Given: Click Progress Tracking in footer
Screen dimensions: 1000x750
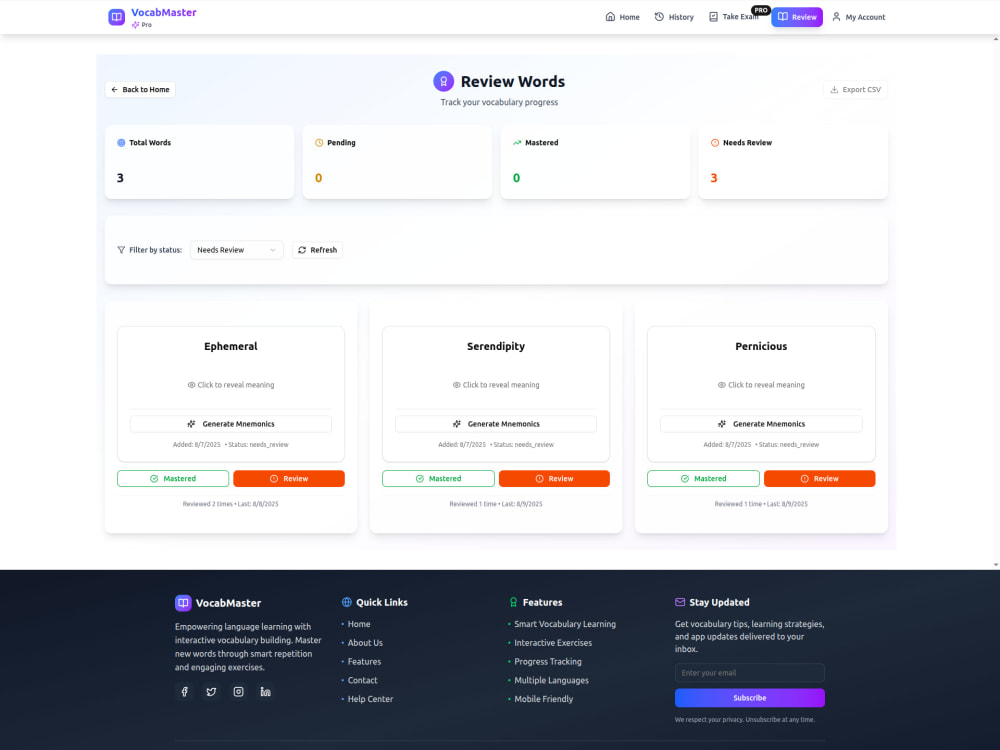Looking at the screenshot, I should click(x=548, y=662).
